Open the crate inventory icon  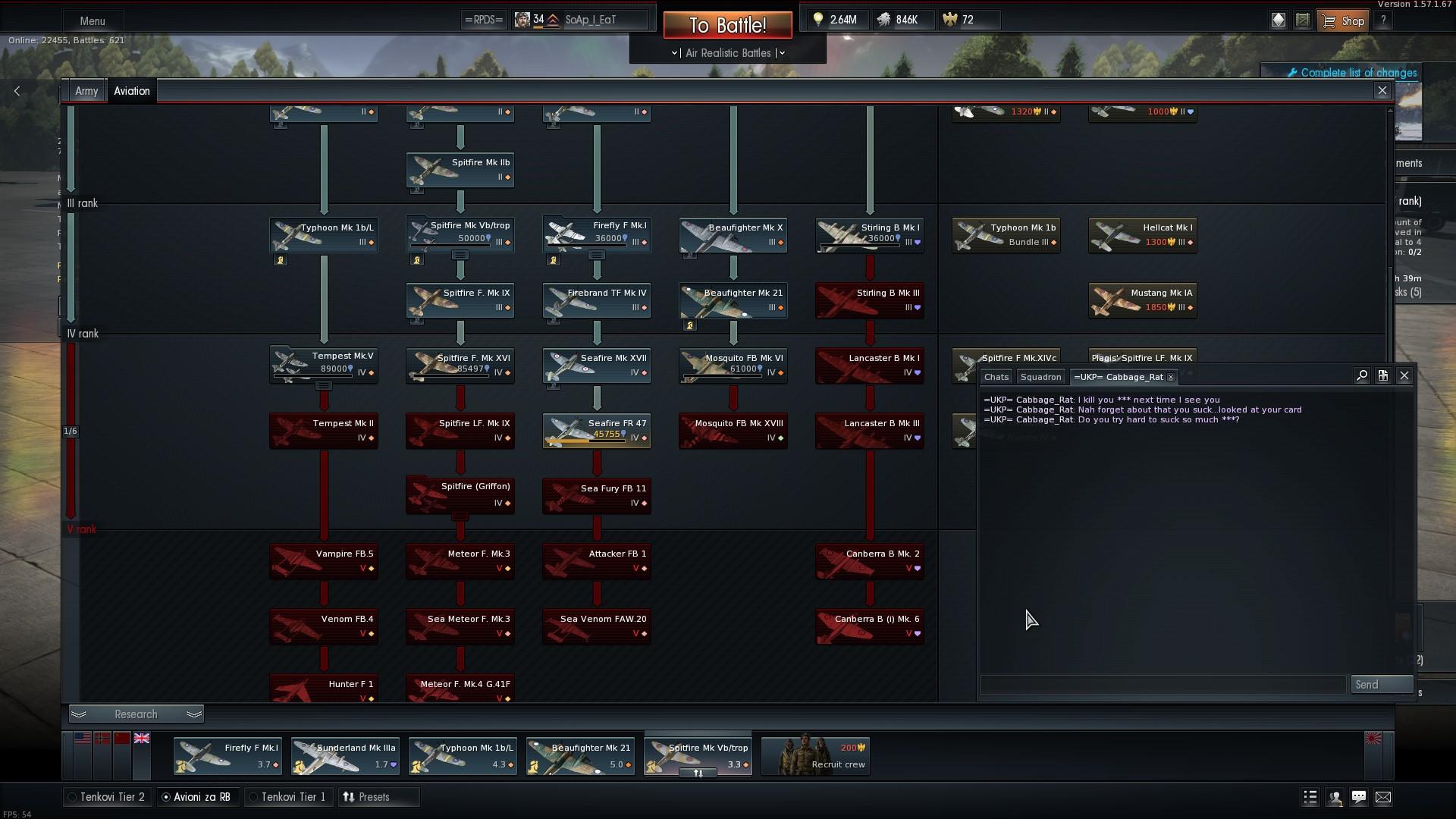coord(1303,20)
